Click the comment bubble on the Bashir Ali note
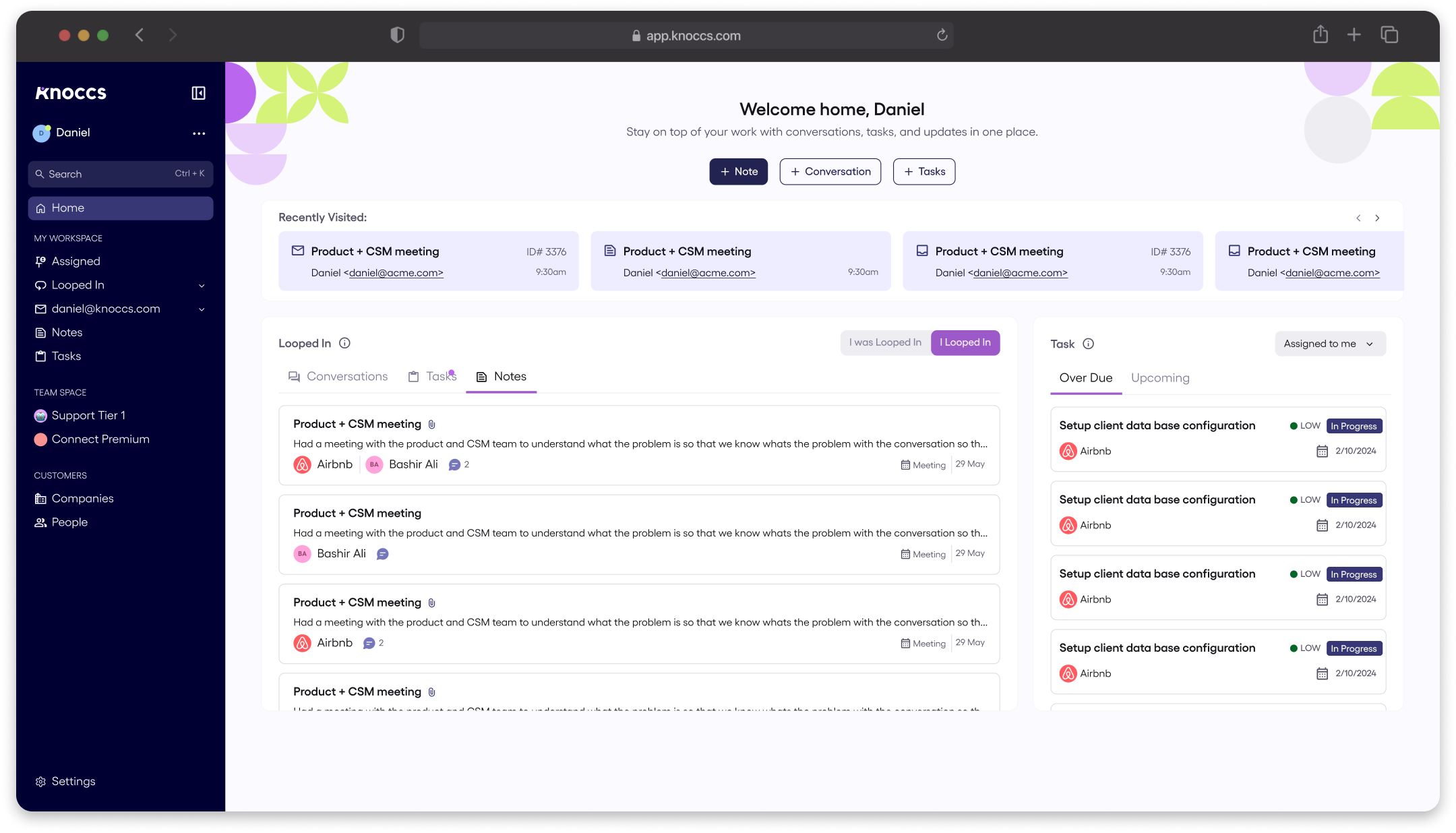Viewport: 1456px width, 833px height. tap(382, 554)
